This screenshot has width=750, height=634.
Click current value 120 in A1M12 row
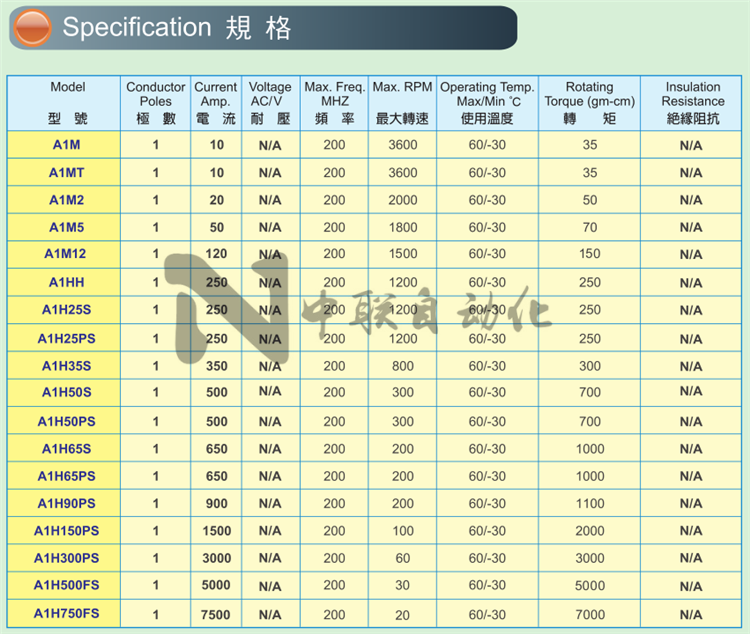point(216,254)
